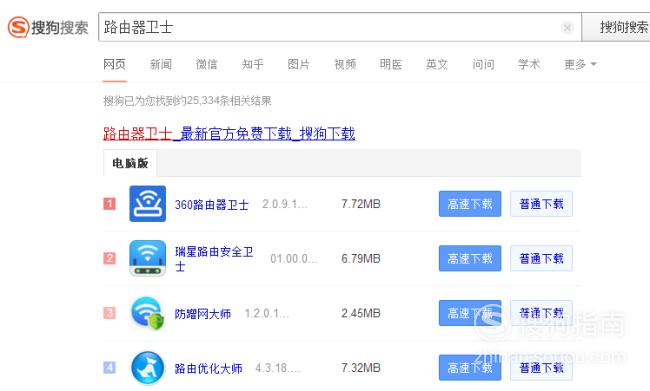Image resolution: width=650 pixels, height=391 pixels.
Task: Click 普通下载 for 防蹭网大师
Action: click(541, 313)
